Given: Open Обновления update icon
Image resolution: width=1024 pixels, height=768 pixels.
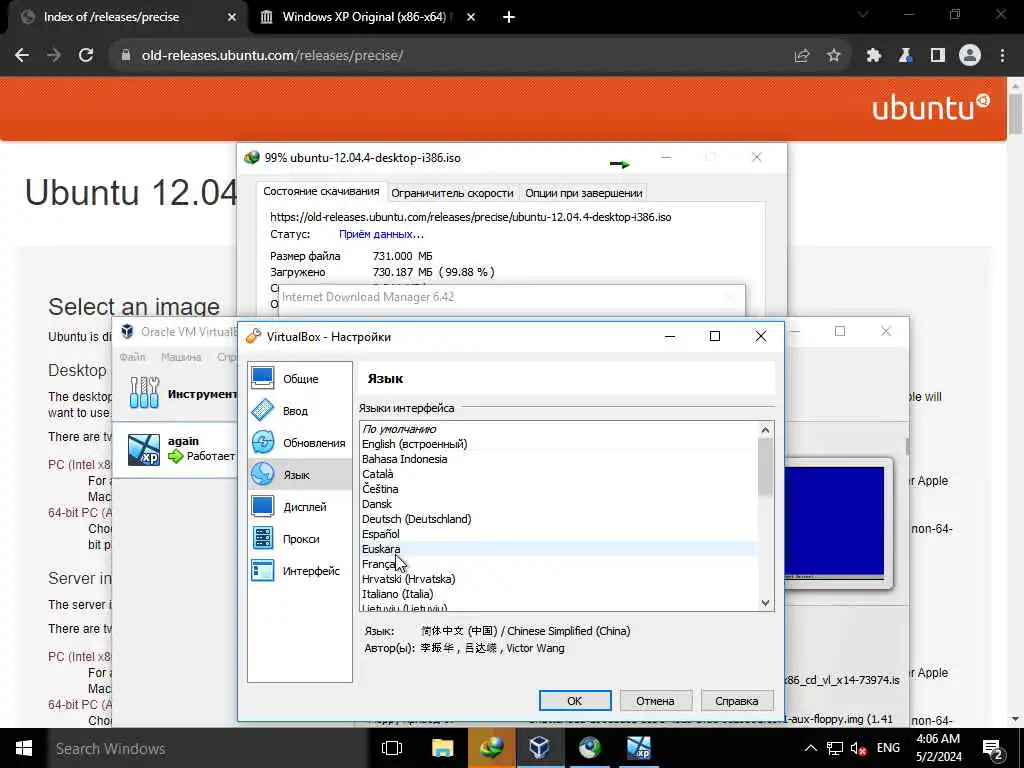Looking at the screenshot, I should click(263, 442).
